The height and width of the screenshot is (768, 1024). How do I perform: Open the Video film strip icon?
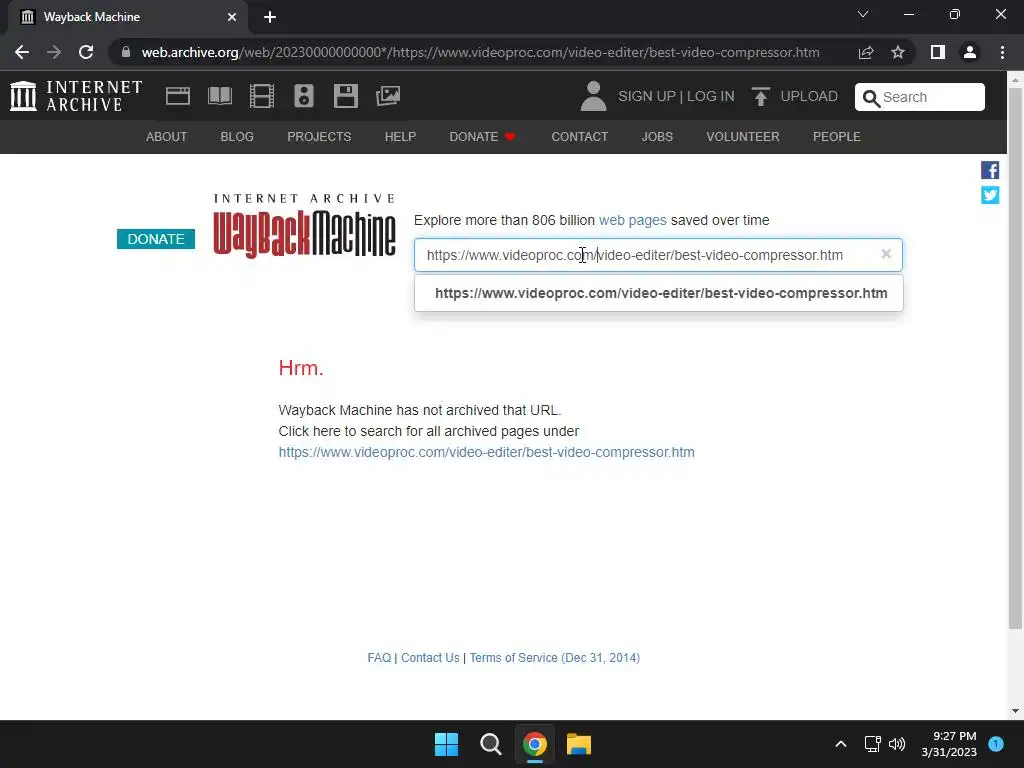click(x=262, y=96)
